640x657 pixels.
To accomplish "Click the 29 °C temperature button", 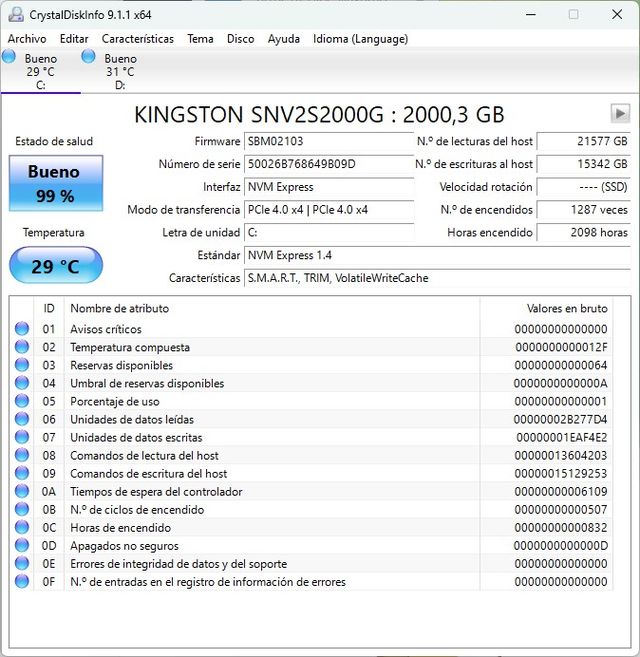I will coord(55,266).
